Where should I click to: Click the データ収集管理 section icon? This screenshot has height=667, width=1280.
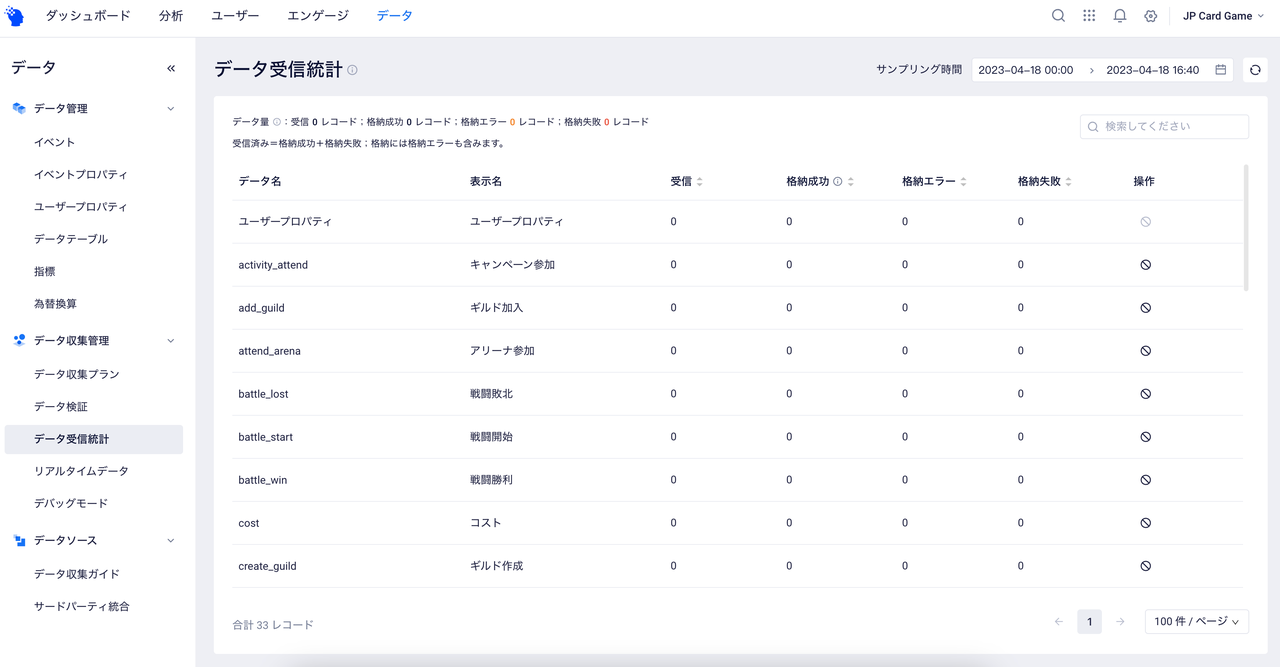coord(19,340)
